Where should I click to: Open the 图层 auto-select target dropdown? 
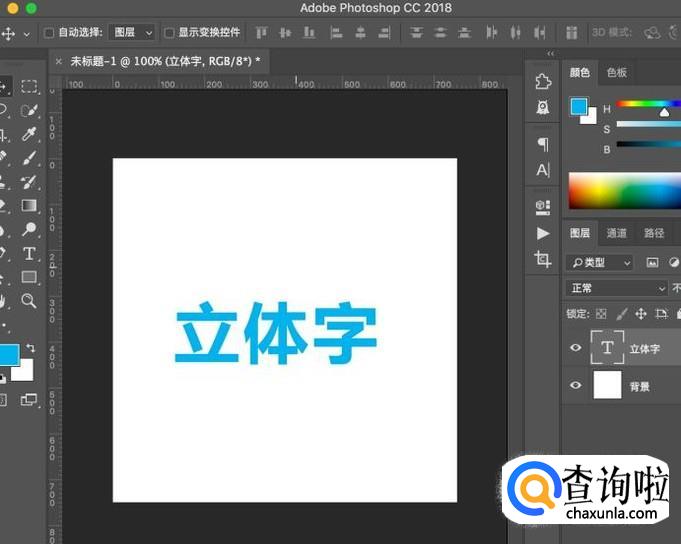tap(132, 33)
